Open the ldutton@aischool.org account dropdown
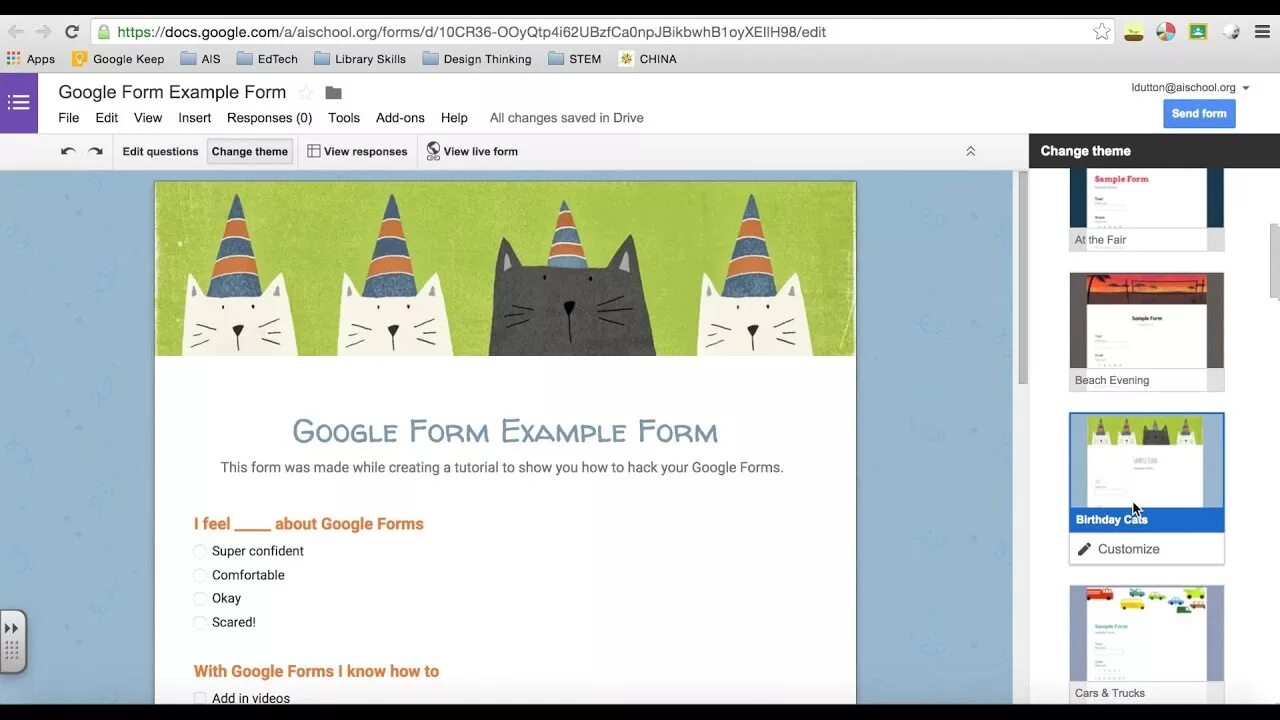 tap(1190, 88)
